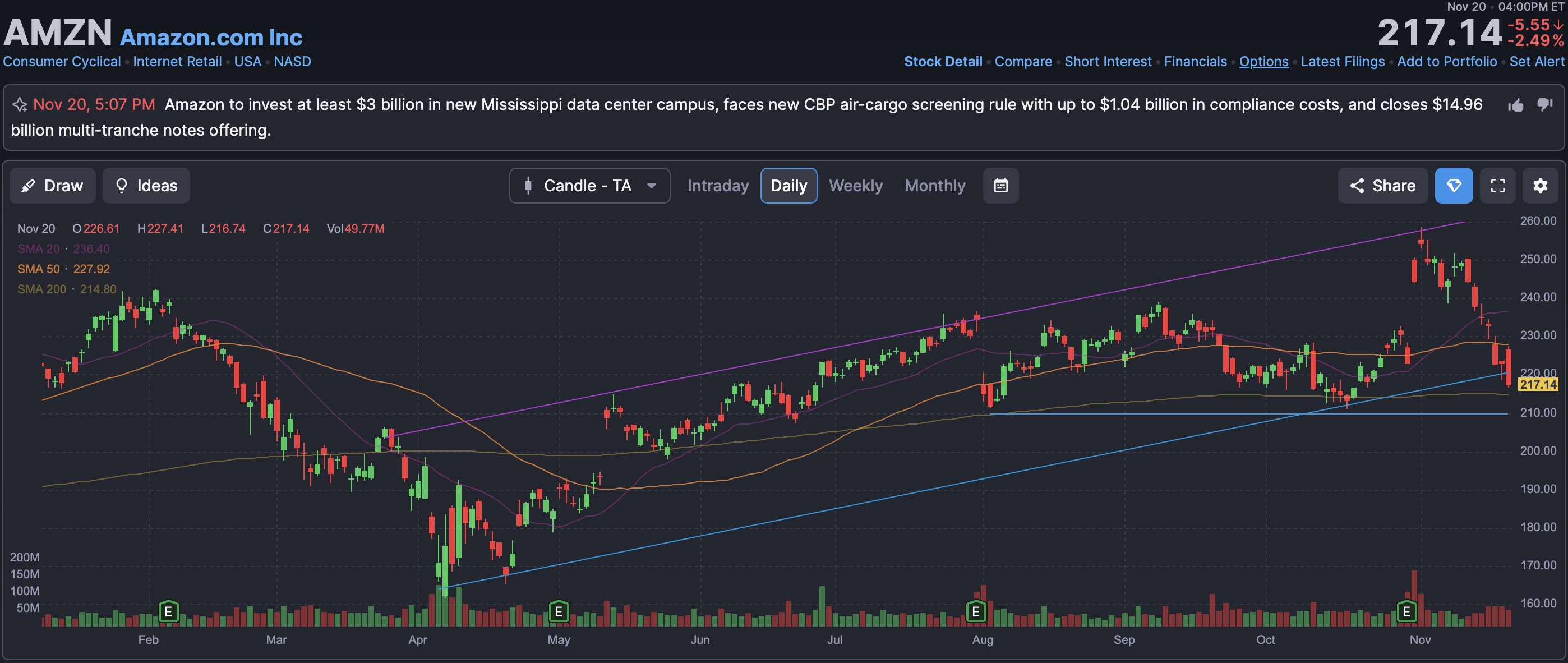Open the Share menu
Viewport: 1568px width, 663px height.
(1382, 186)
